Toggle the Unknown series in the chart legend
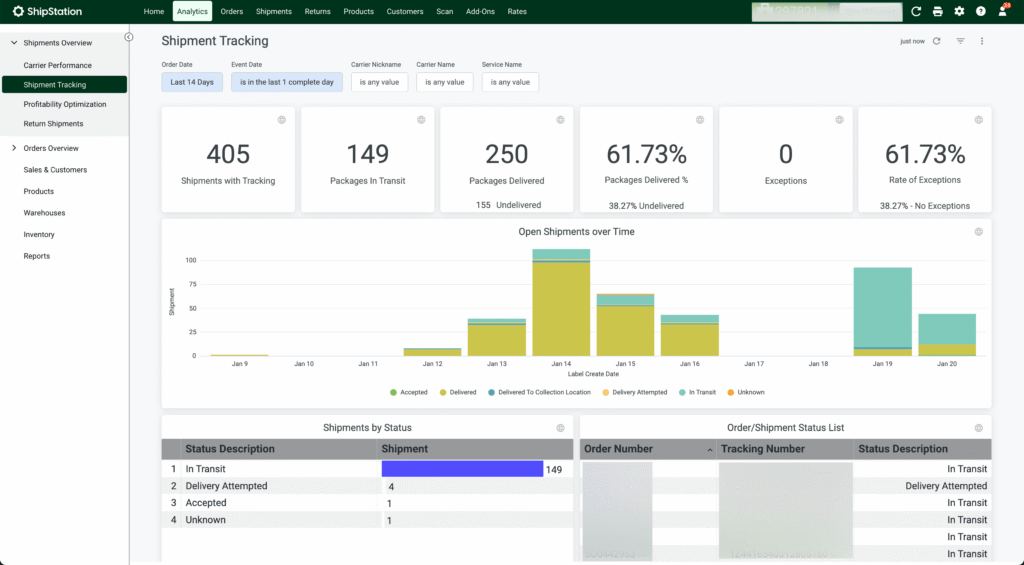Screen dimensions: 1024x565 coord(746,392)
